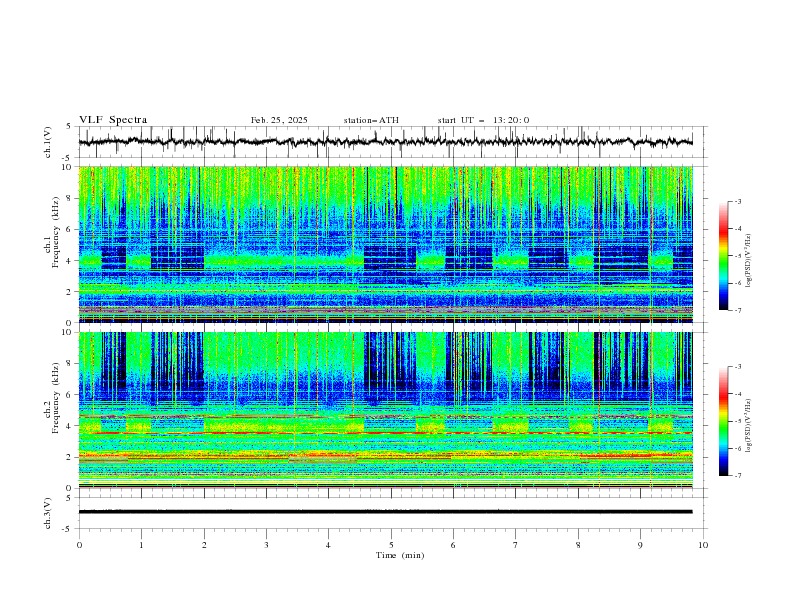Click time axis tick label '10'
Viewport: 792px width, 612px height.
pos(703,545)
